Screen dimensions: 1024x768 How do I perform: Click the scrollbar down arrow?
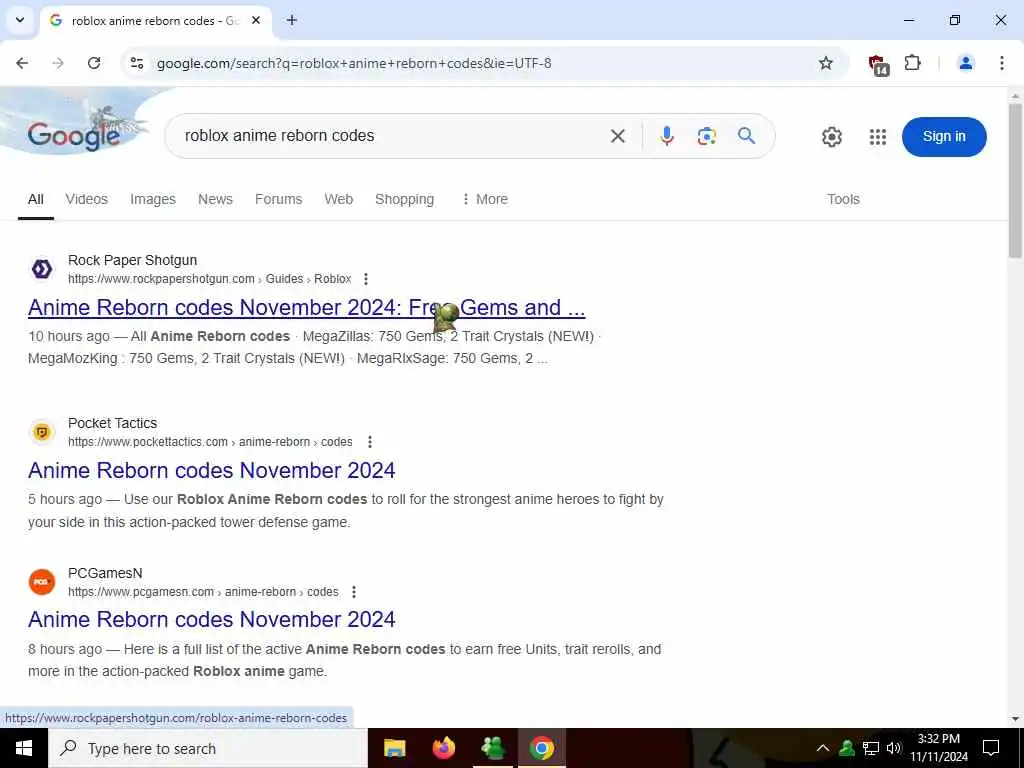1015,719
